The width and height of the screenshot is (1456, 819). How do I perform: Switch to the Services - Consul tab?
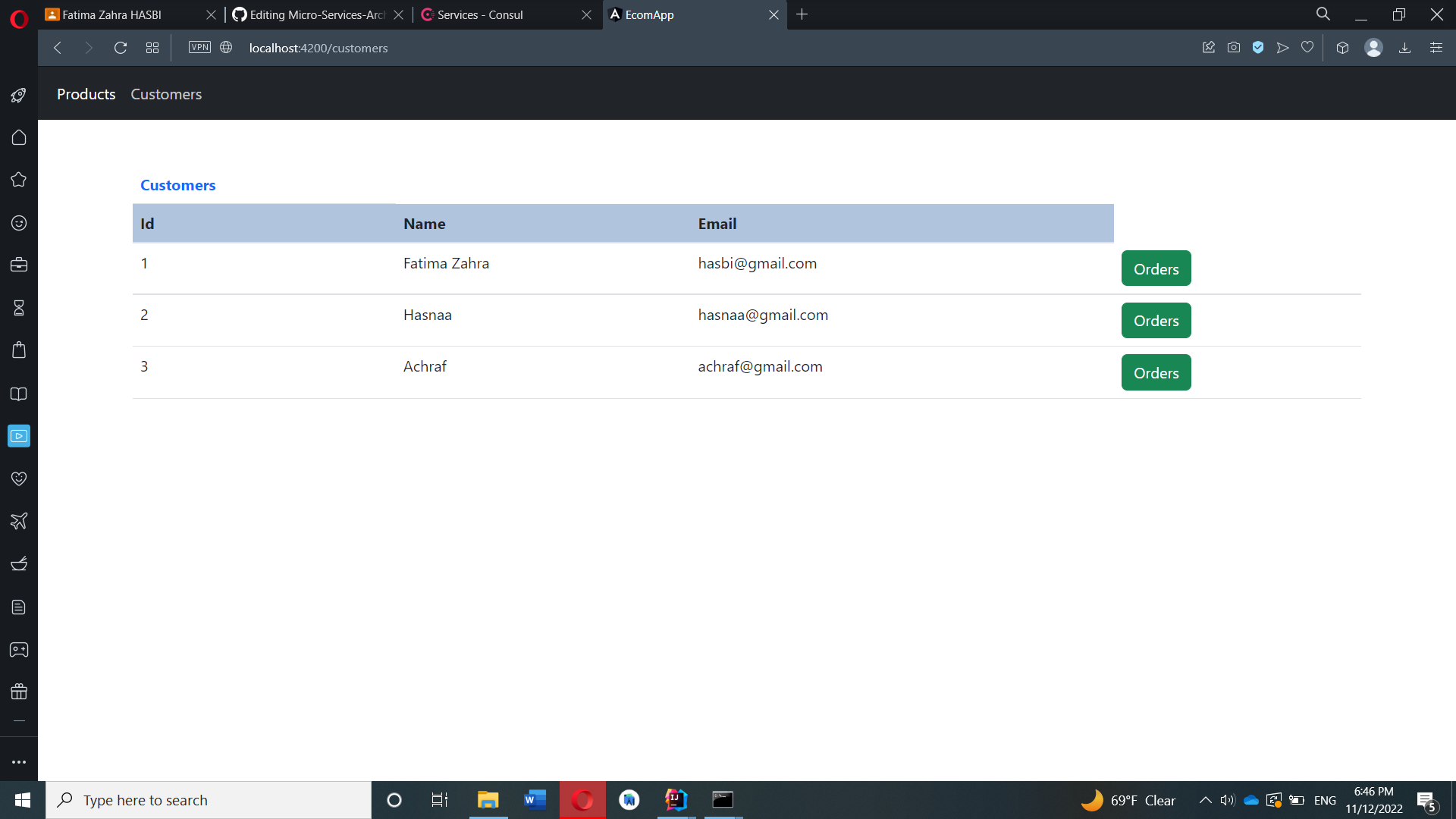pyautogui.click(x=480, y=14)
